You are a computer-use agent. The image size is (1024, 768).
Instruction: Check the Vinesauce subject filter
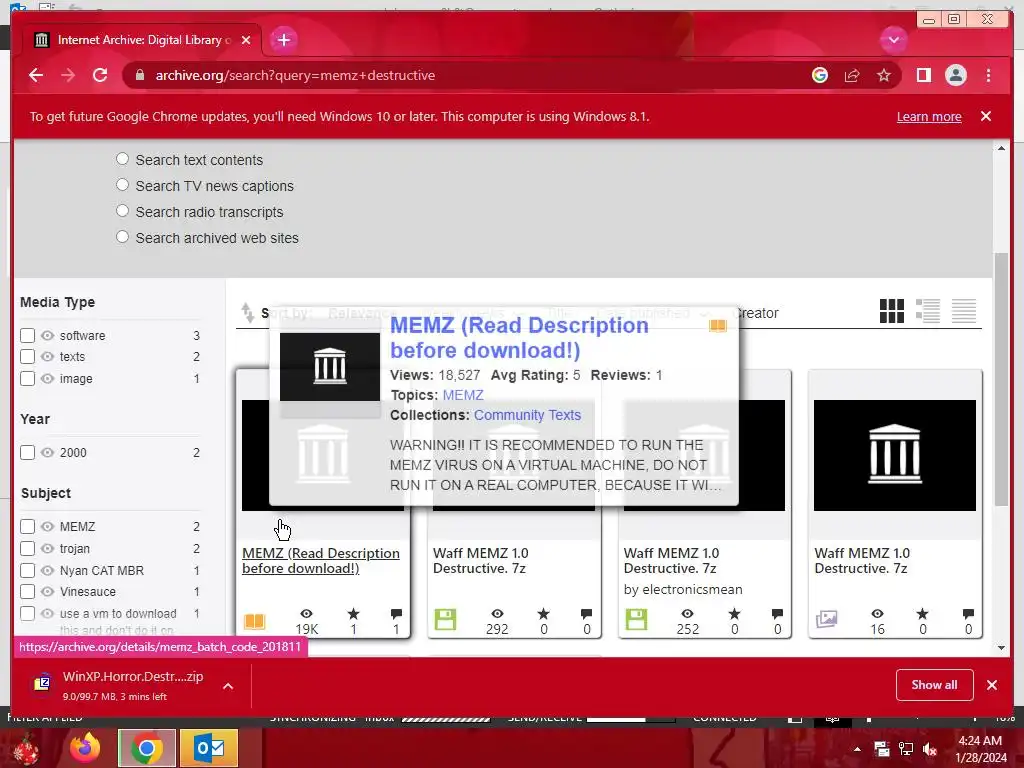click(27, 592)
